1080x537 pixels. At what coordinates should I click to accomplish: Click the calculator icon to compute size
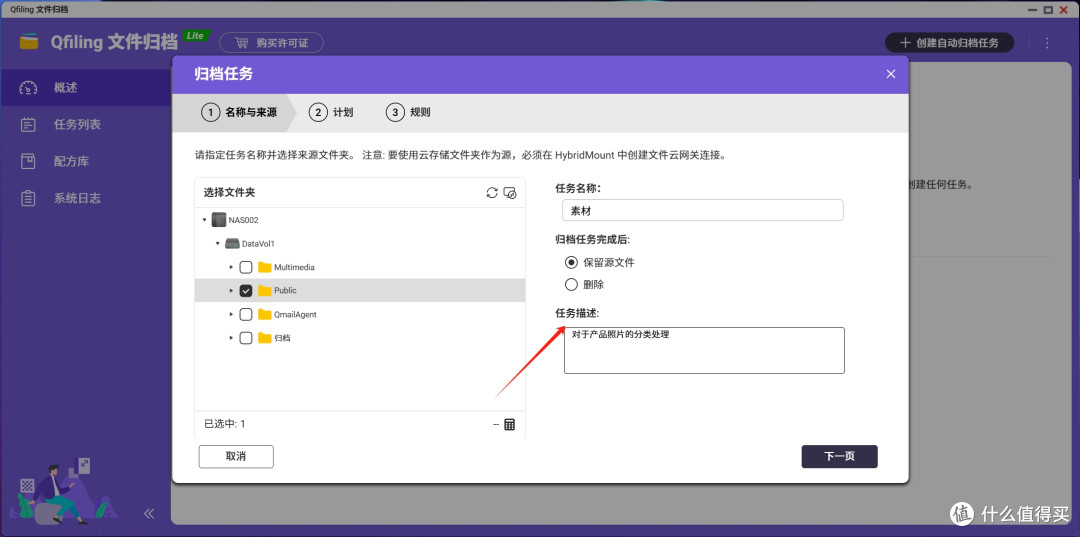[x=510, y=424]
